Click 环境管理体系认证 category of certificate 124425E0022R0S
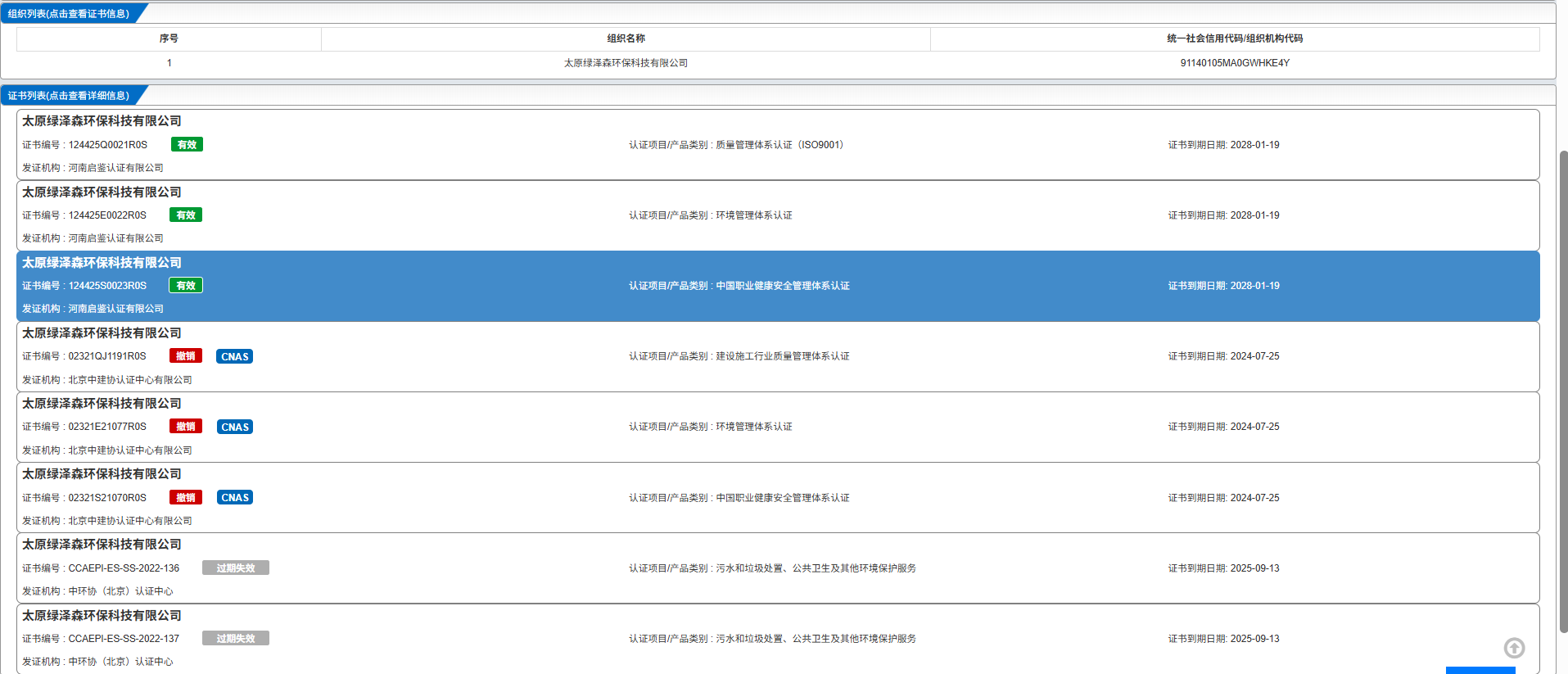Screen dimensions: 1568x674 (x=754, y=215)
